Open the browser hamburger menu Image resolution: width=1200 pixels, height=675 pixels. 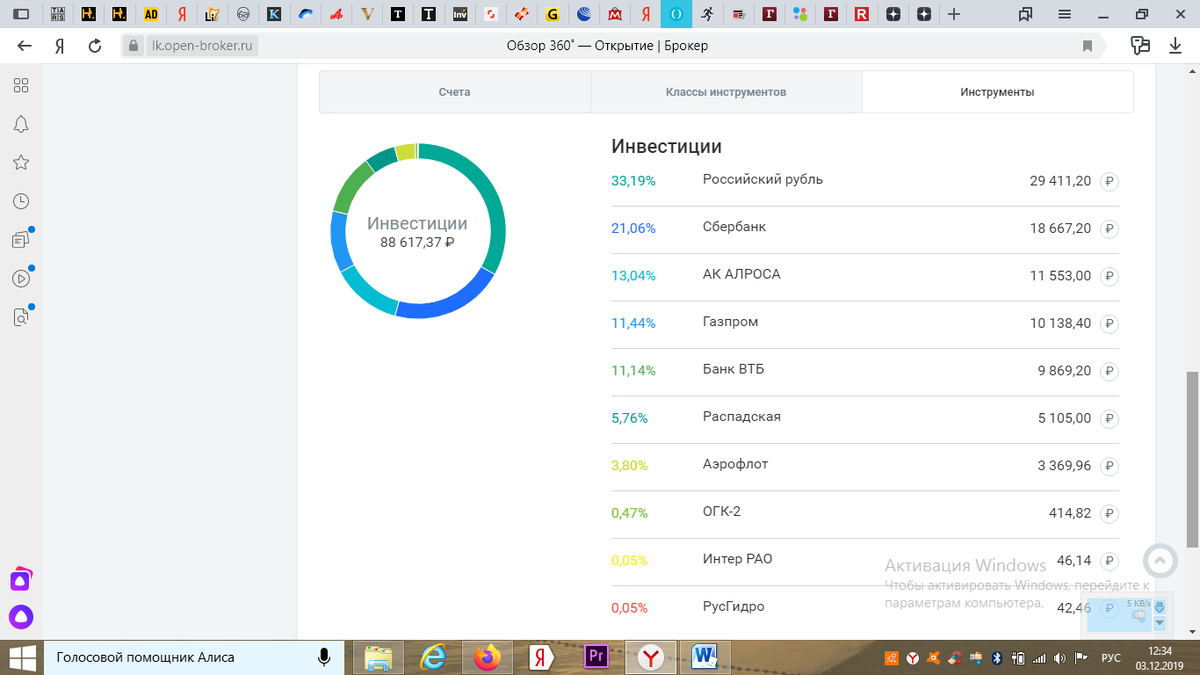(x=1064, y=15)
